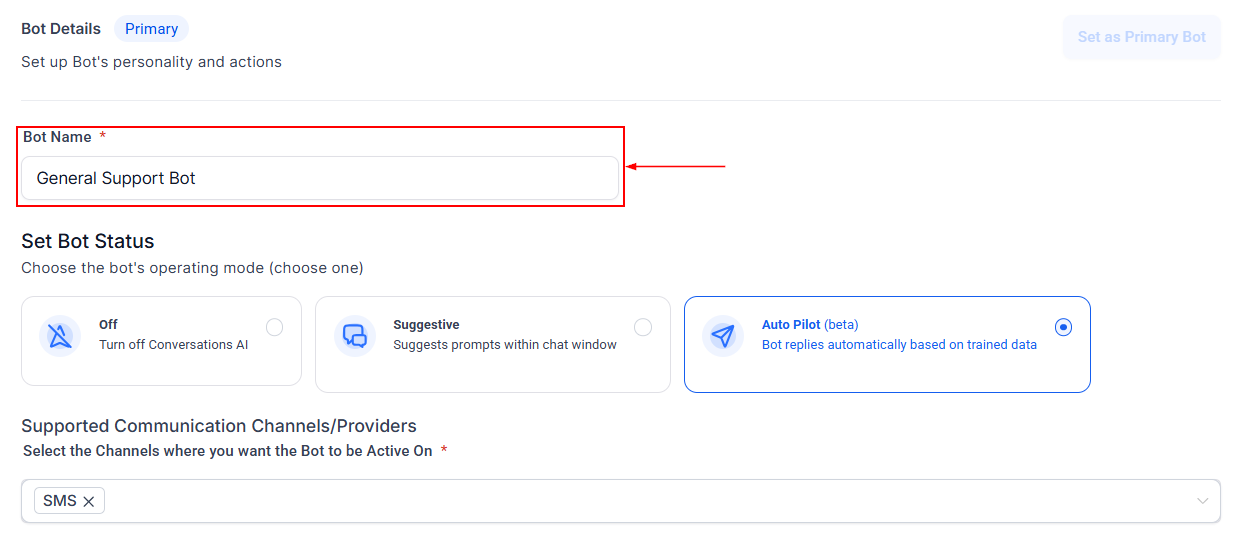Select the Auto Pilot radio button
The width and height of the screenshot is (1239, 541).
click(1064, 327)
